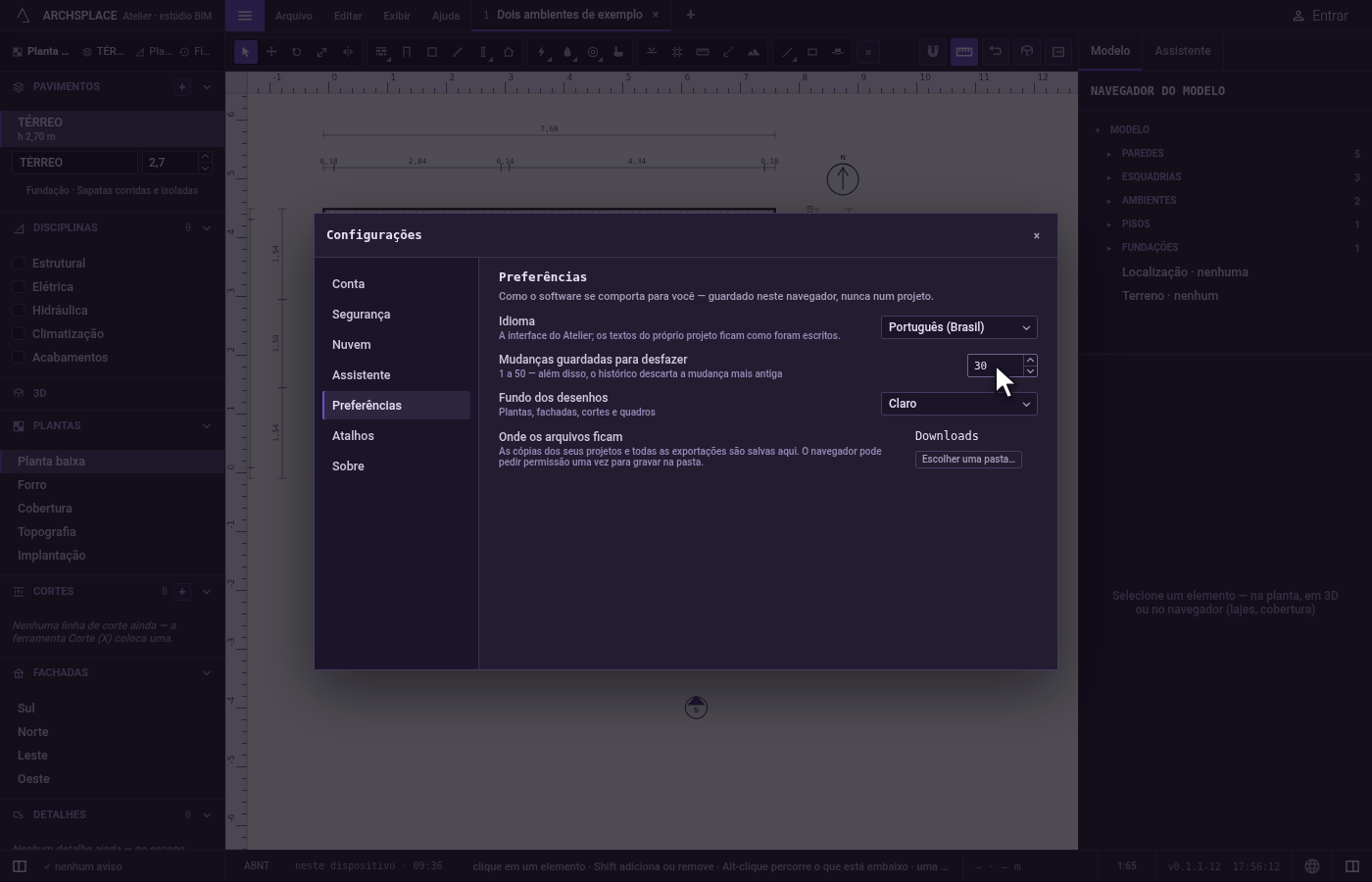Collapse the Plantas section chevron
The height and width of the screenshot is (882, 1372).
[x=207, y=426]
